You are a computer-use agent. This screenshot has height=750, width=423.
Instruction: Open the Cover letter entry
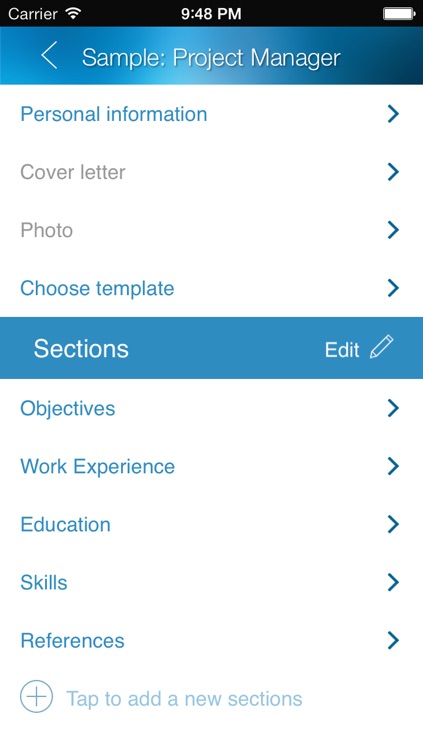212,172
